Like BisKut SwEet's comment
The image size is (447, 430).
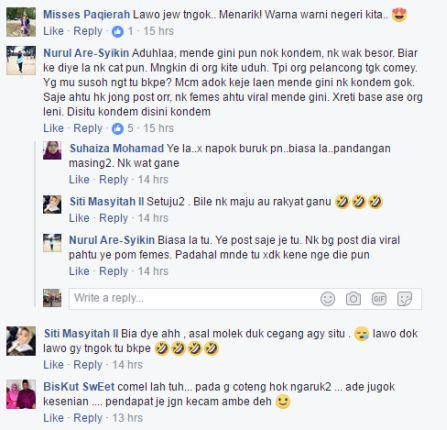53,418
